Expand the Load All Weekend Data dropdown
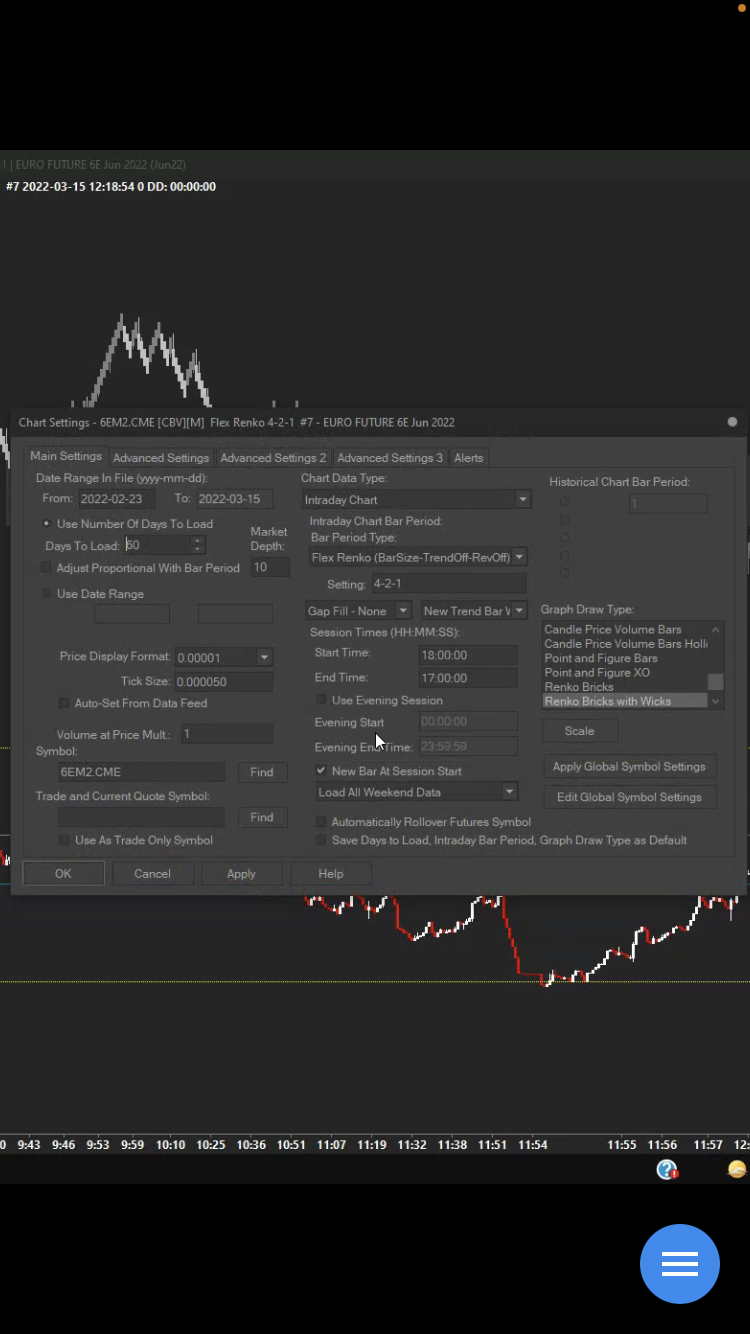 (510, 792)
